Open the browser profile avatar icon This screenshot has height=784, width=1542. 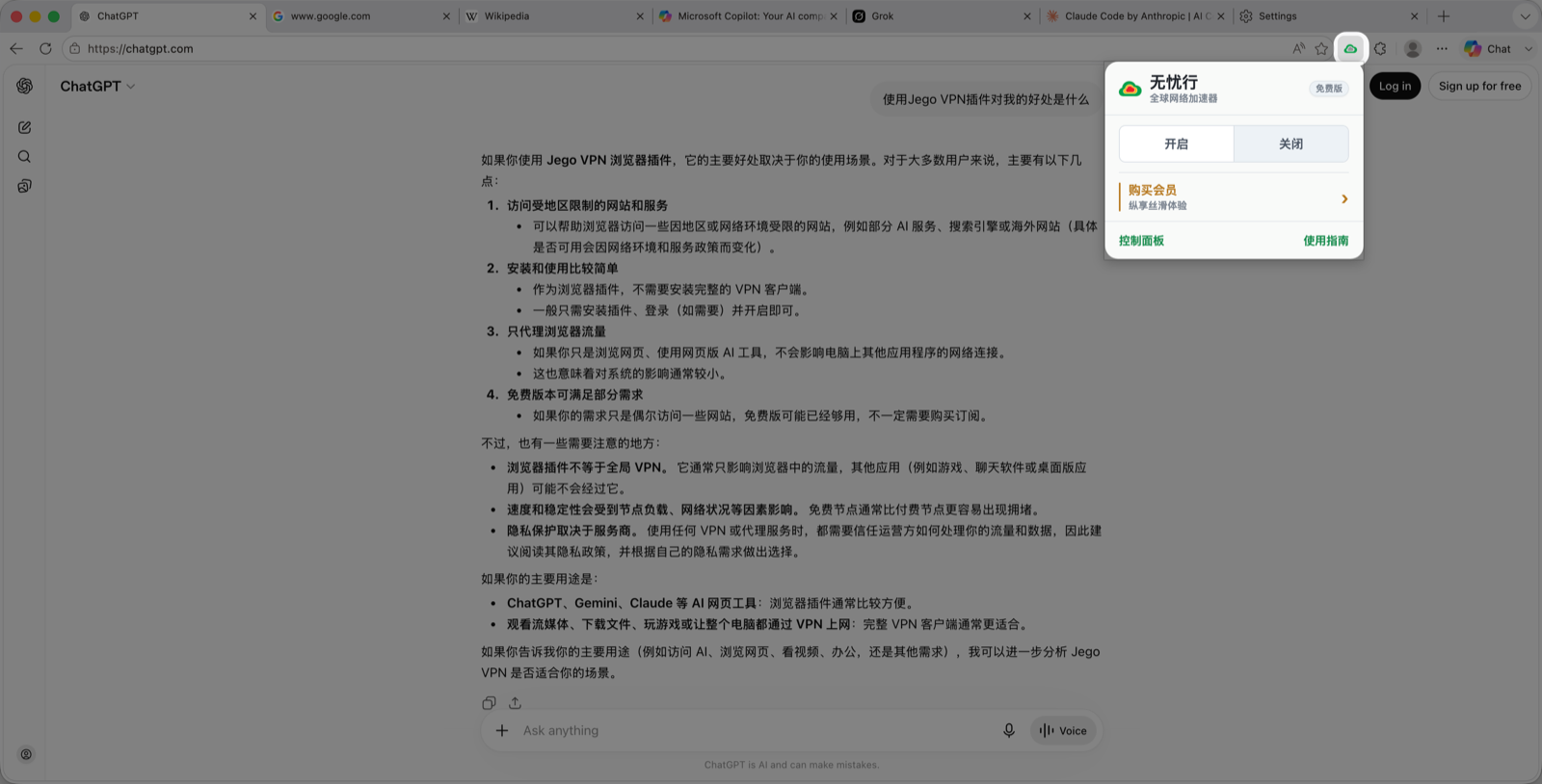tap(1413, 48)
